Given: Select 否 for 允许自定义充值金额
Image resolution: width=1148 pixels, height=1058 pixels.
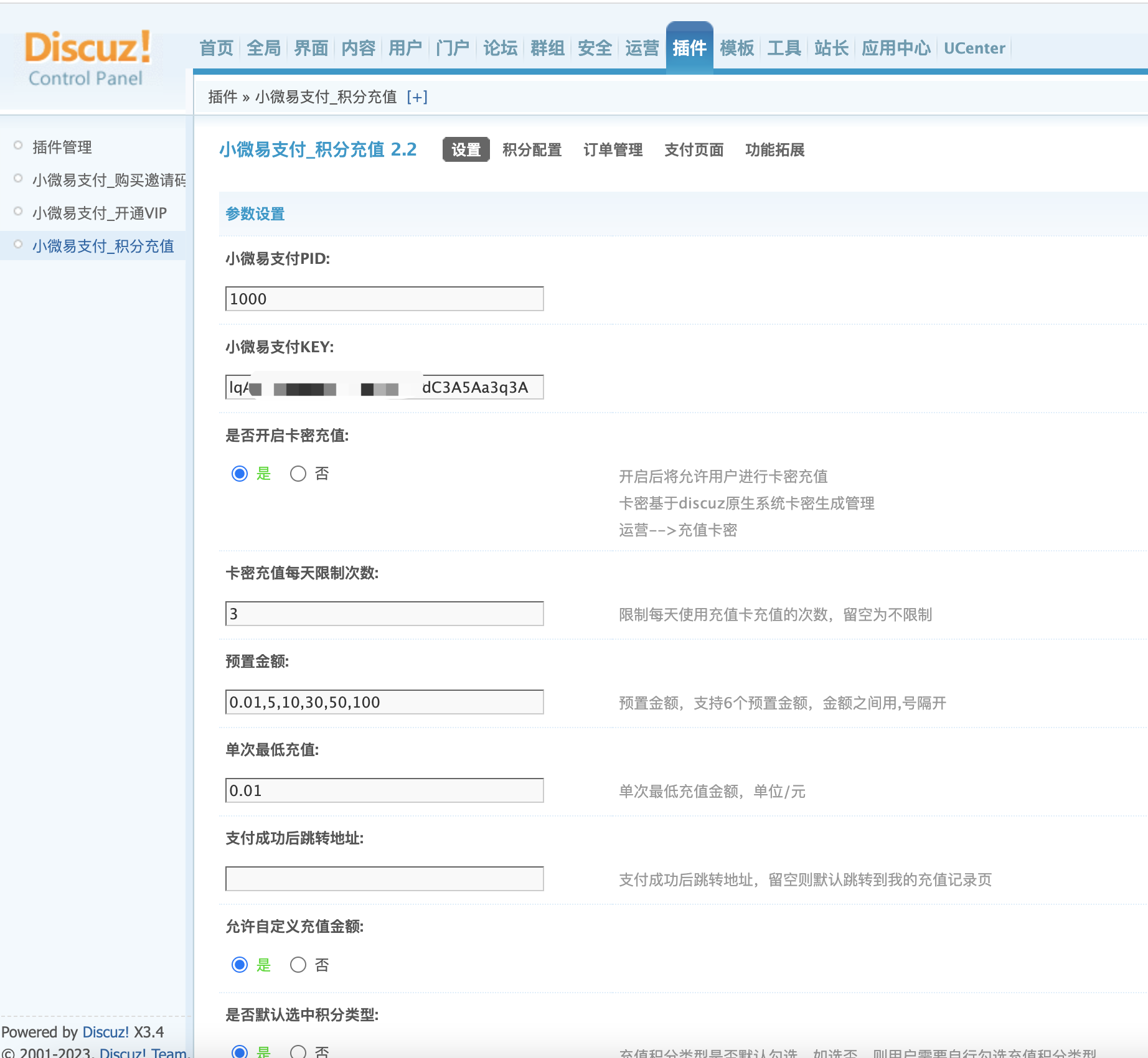Looking at the screenshot, I should pyautogui.click(x=298, y=965).
